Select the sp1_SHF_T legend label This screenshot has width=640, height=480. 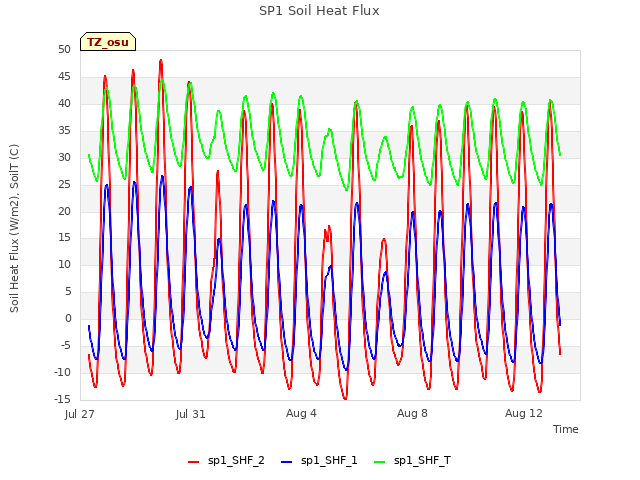(422, 460)
